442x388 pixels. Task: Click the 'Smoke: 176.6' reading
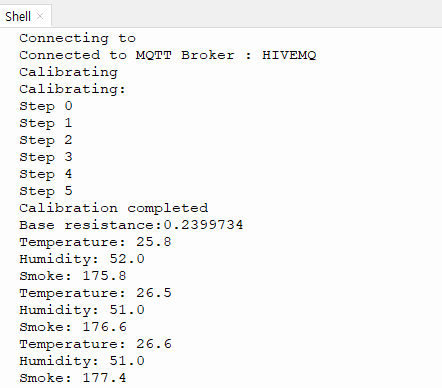coord(73,327)
